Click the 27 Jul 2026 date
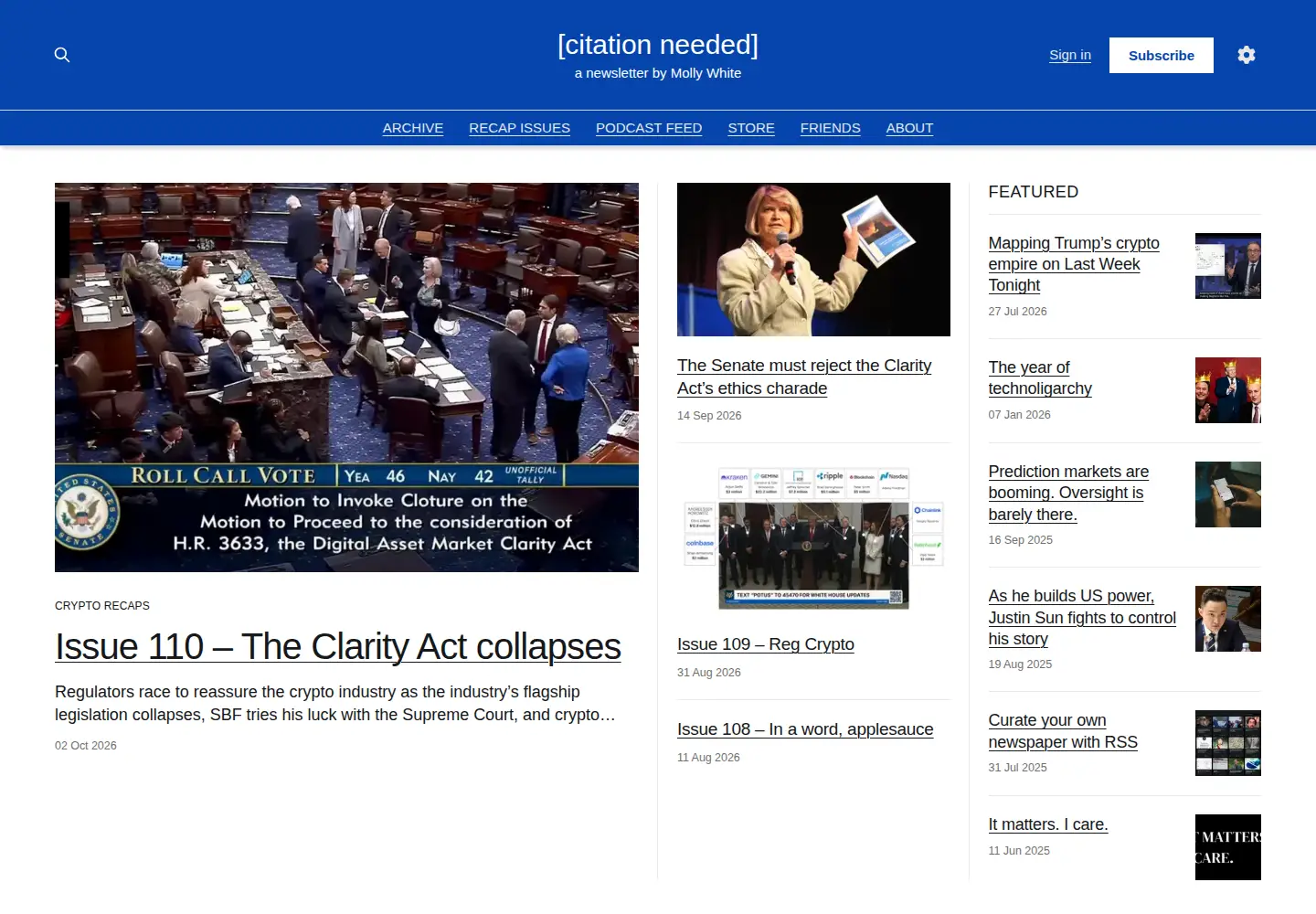Viewport: 1316px width, 914px height. (1018, 312)
